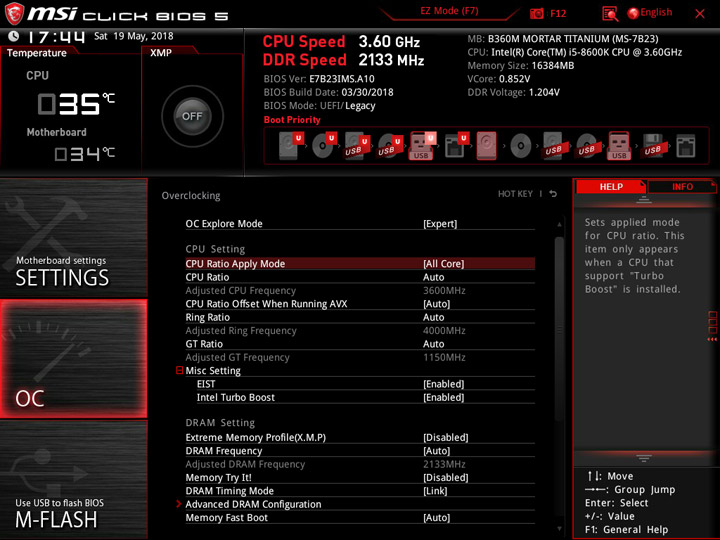Screen dimensions: 720x540
Task: Select highlighted UEFI USB key boot icon
Action: [x=422, y=146]
